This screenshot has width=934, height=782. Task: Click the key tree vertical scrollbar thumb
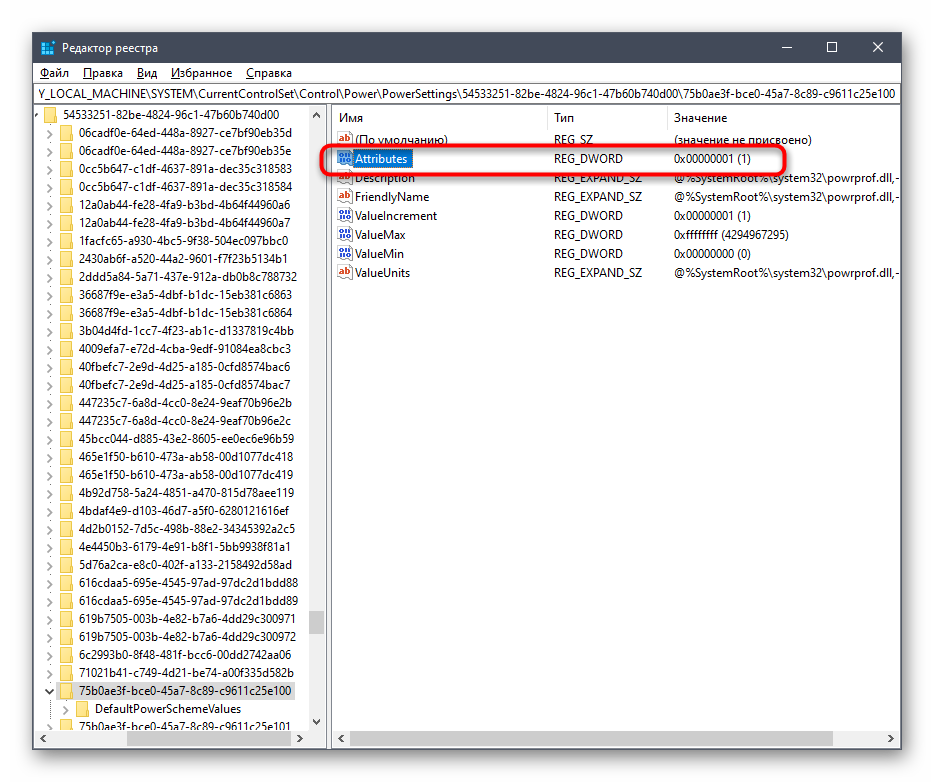coord(316,623)
